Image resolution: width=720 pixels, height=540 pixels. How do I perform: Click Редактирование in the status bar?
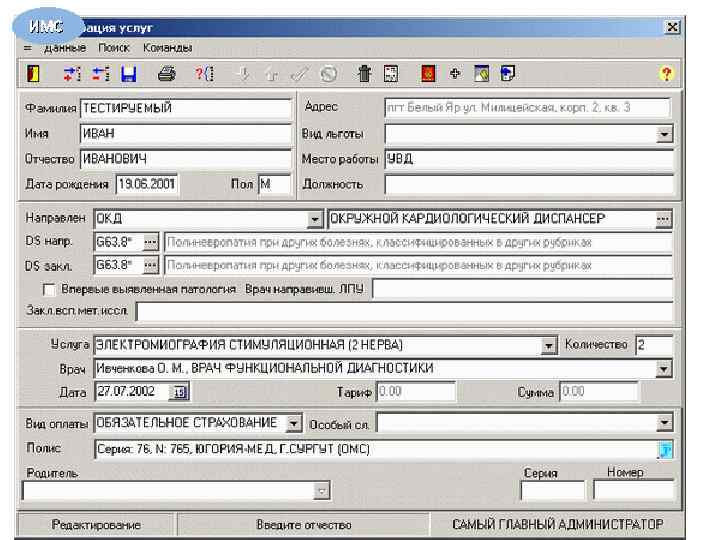click(96, 525)
